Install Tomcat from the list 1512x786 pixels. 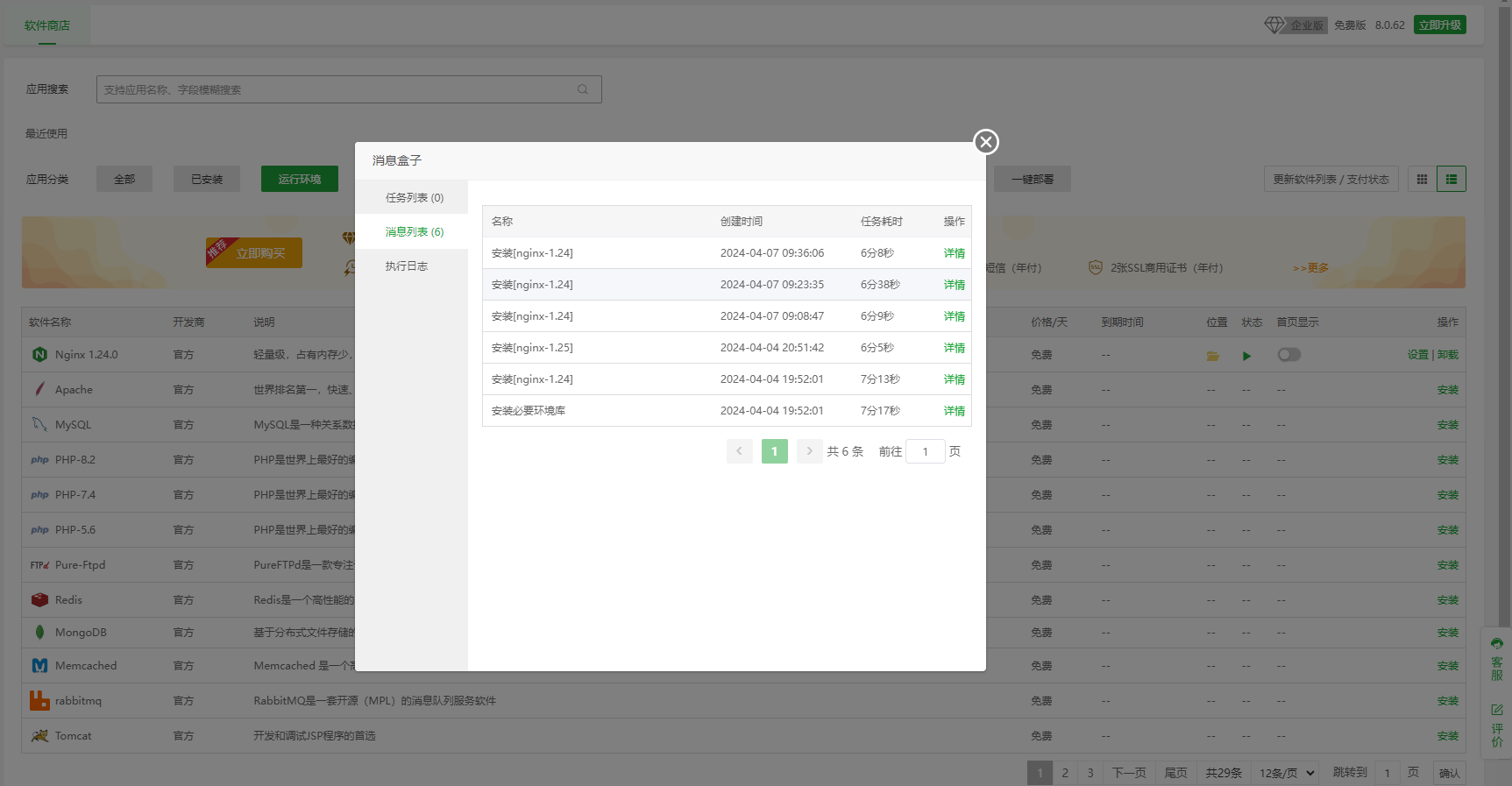tap(1448, 736)
